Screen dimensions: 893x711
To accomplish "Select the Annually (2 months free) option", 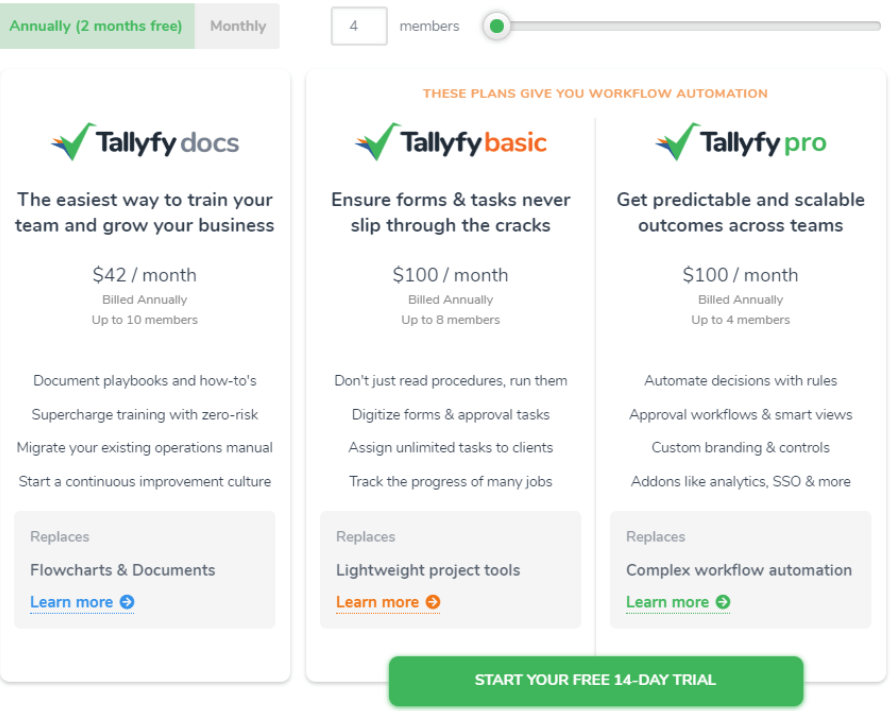I will [97, 26].
